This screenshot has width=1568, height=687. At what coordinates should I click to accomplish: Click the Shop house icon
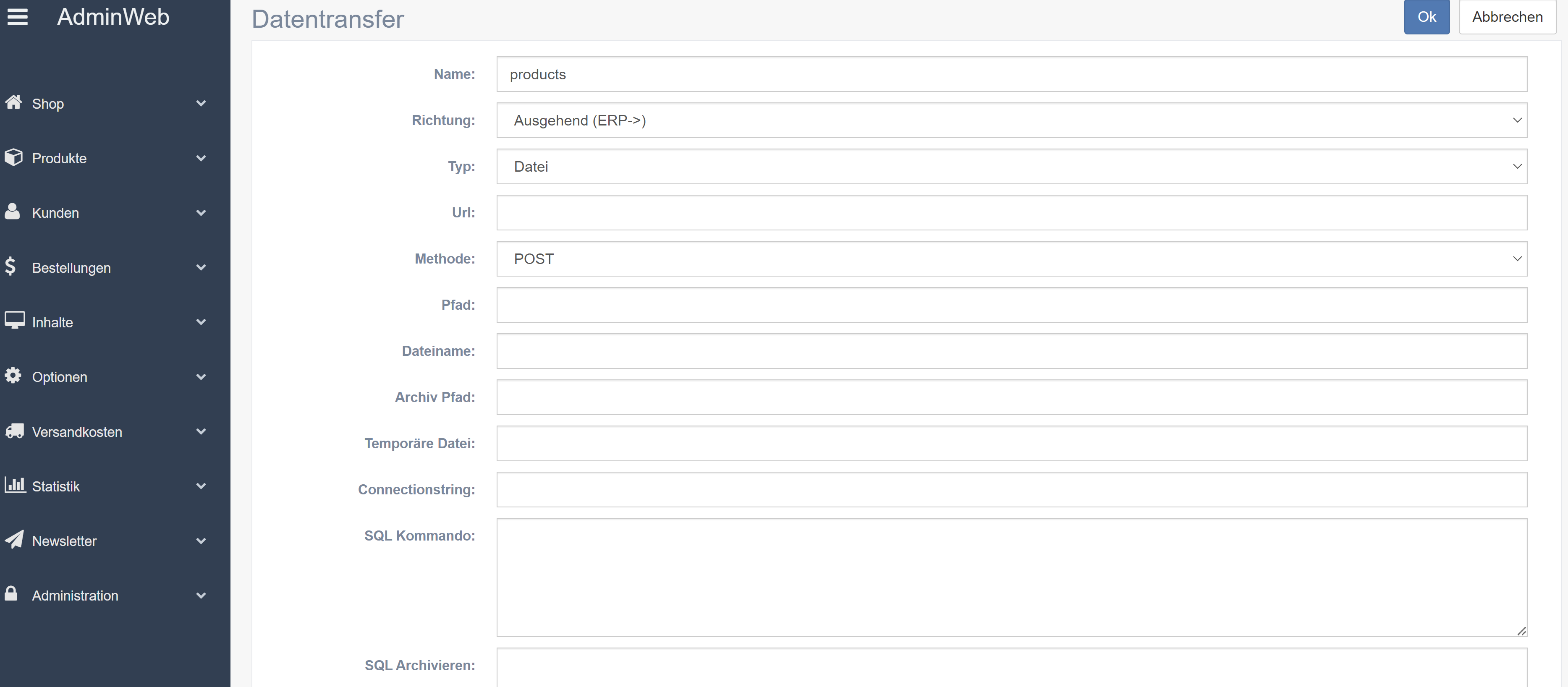13,102
